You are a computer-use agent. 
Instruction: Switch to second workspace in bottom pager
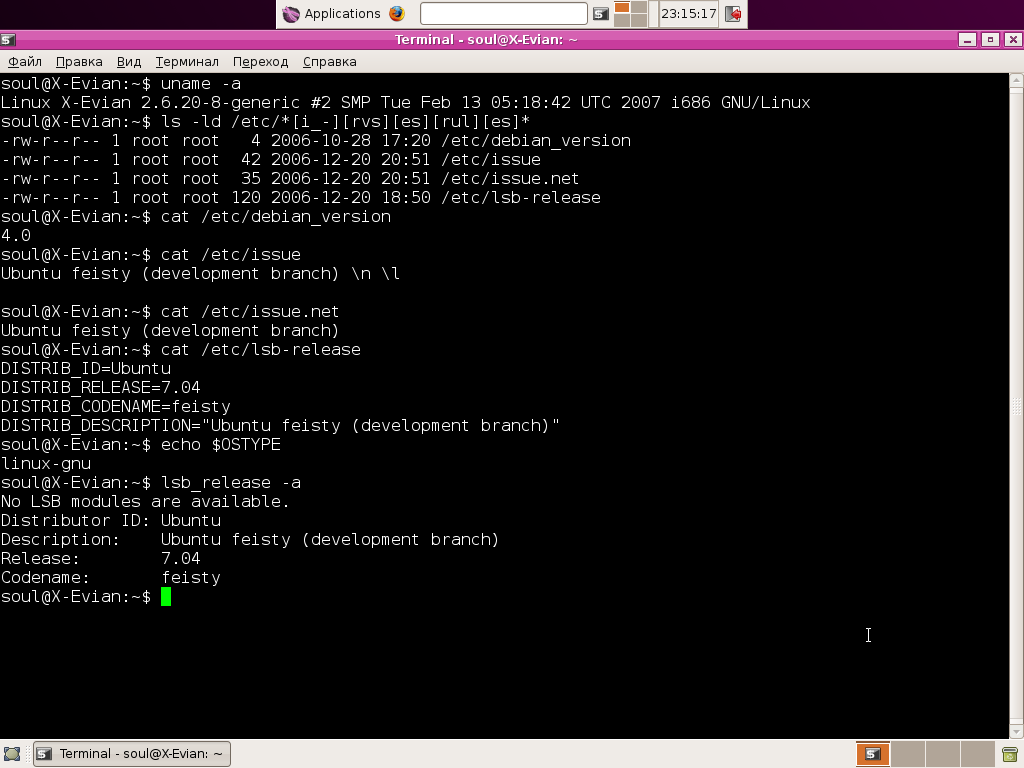[908, 754]
